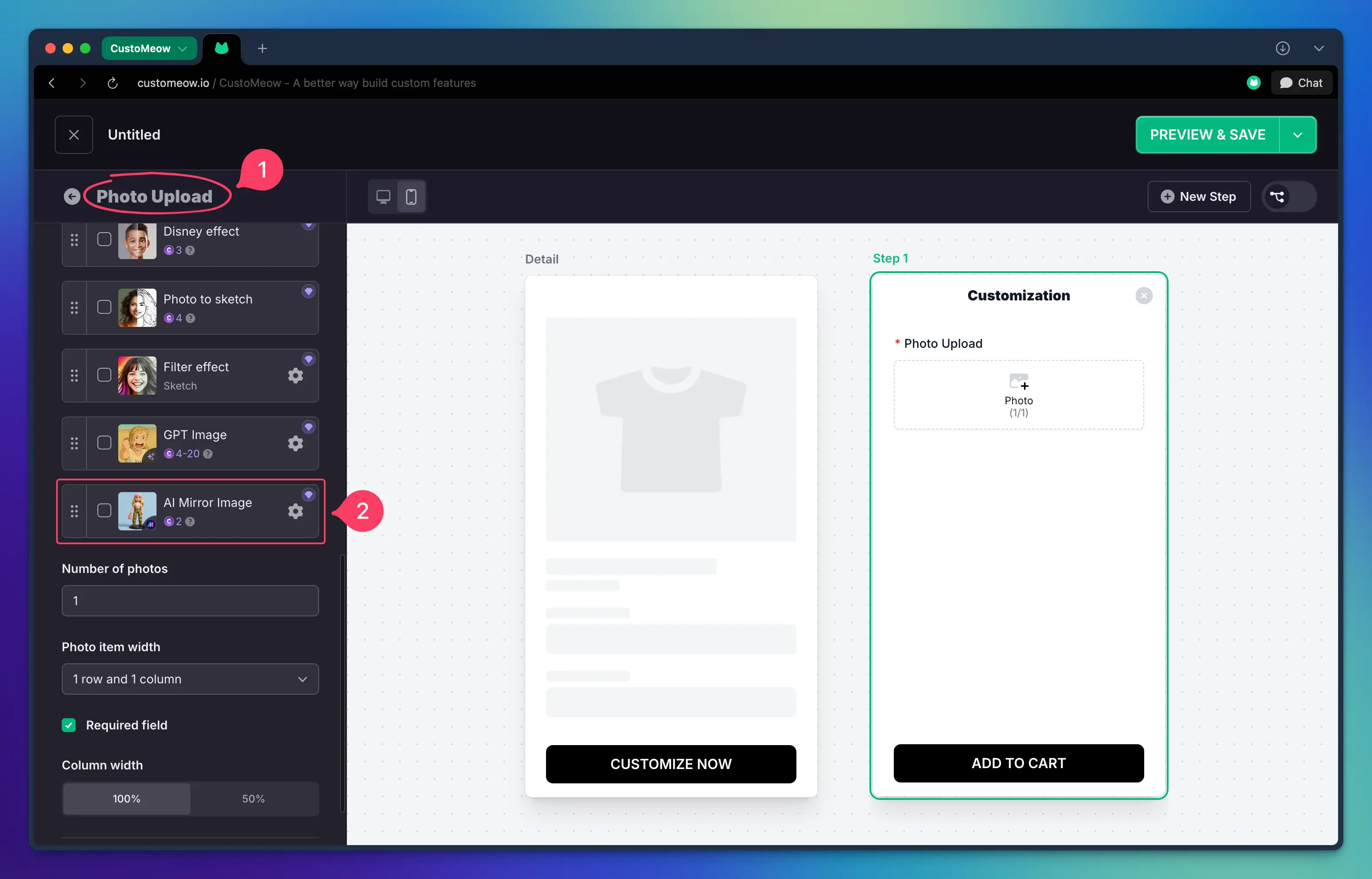1372x879 pixels.
Task: Uncheck the Required field checkbox
Action: click(69, 726)
